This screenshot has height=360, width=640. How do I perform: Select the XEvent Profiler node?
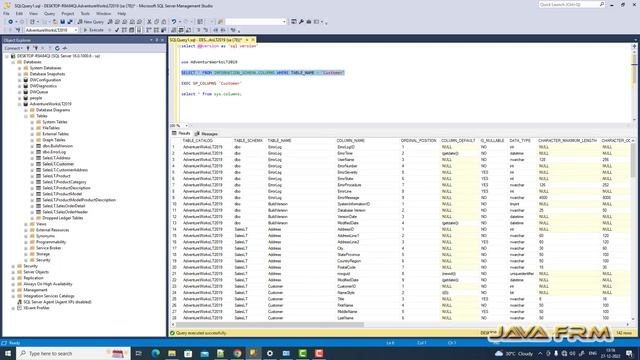tap(36, 308)
